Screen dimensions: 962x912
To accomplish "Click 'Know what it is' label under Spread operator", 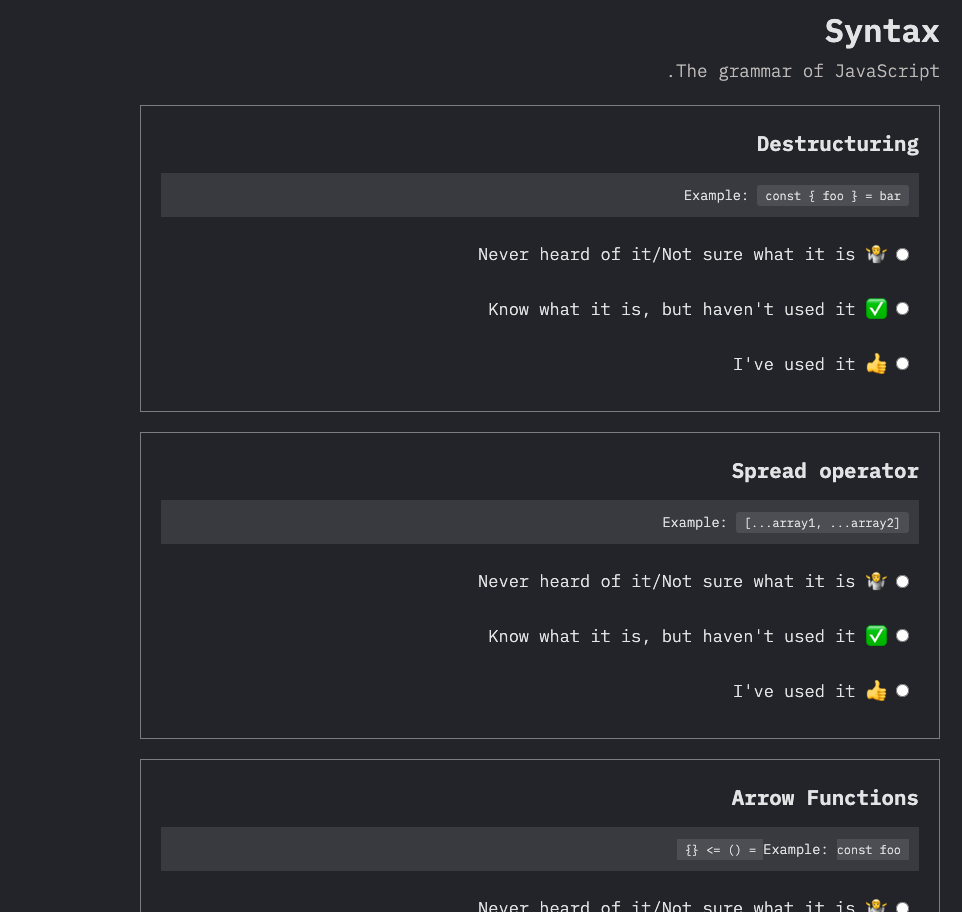I will coord(672,636).
